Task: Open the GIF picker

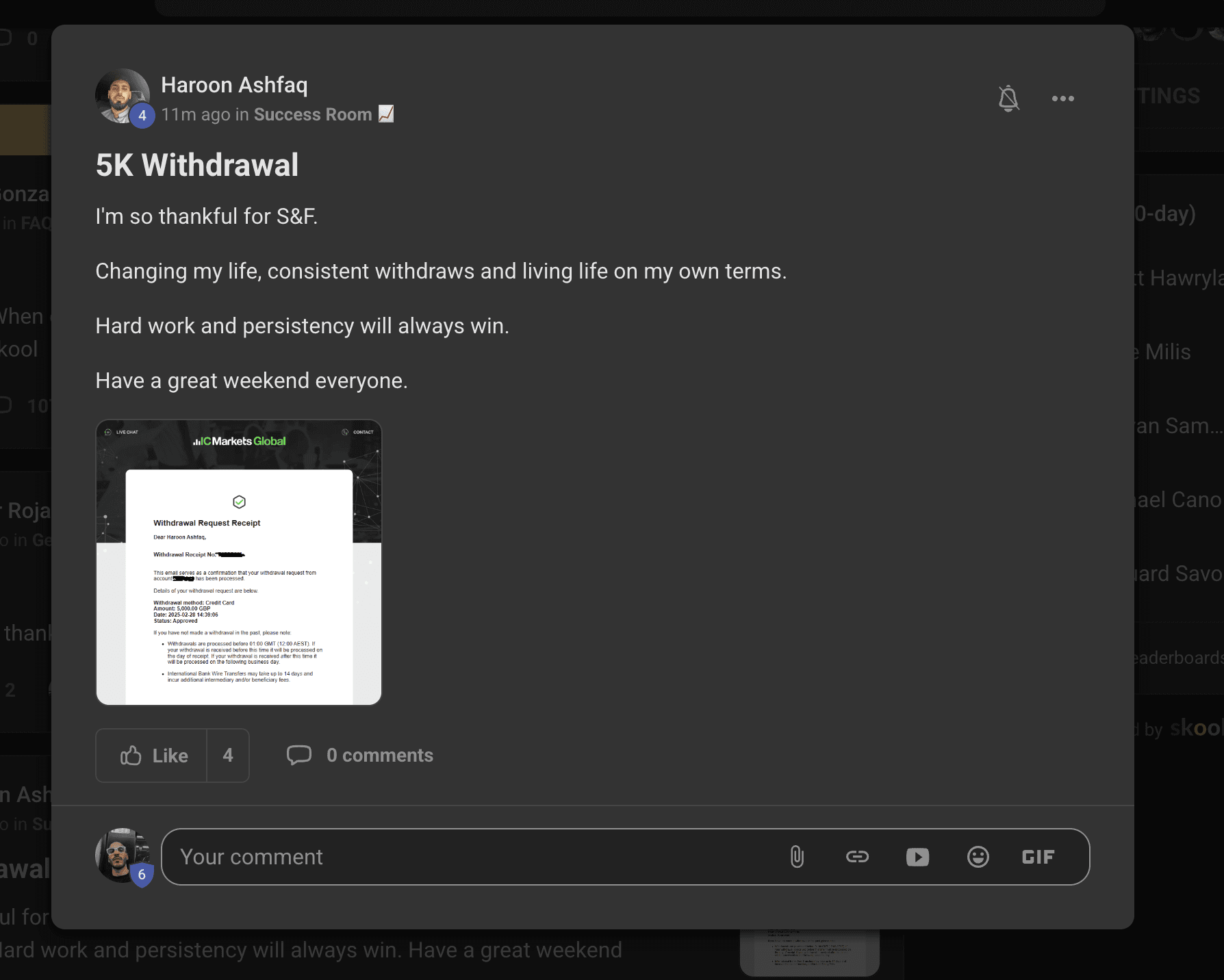Action: pos(1038,857)
